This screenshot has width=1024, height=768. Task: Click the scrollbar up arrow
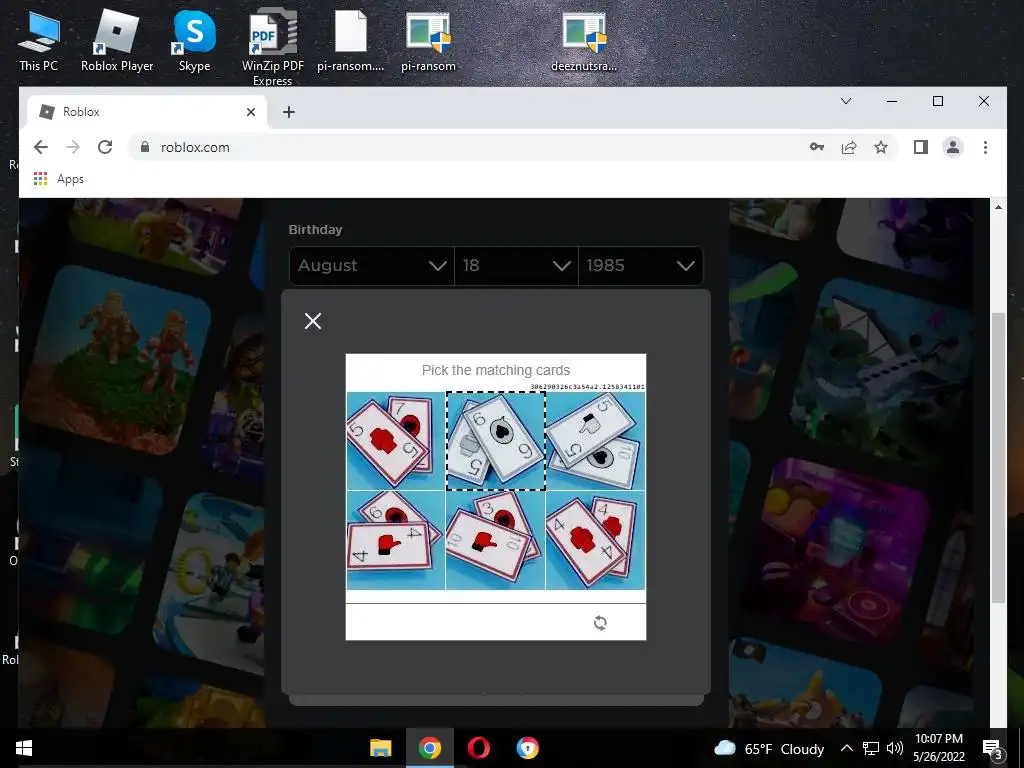click(999, 207)
